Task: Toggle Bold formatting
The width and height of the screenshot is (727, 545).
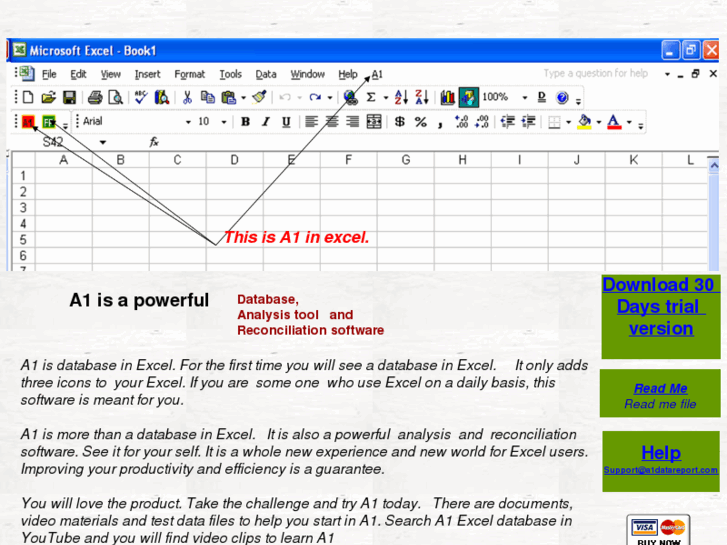Action: click(245, 122)
